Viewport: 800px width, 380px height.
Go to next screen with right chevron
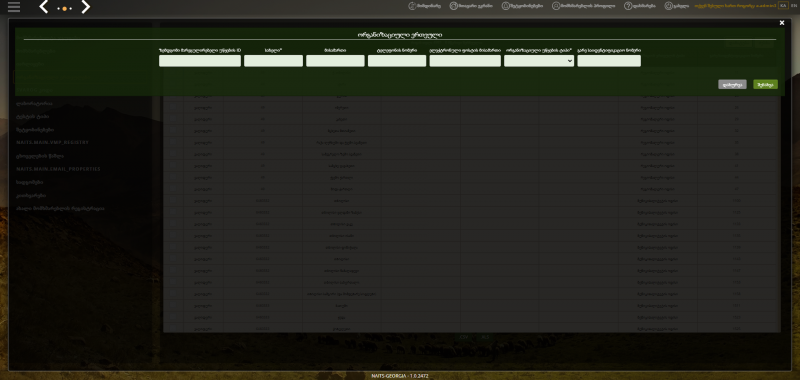coord(85,7)
